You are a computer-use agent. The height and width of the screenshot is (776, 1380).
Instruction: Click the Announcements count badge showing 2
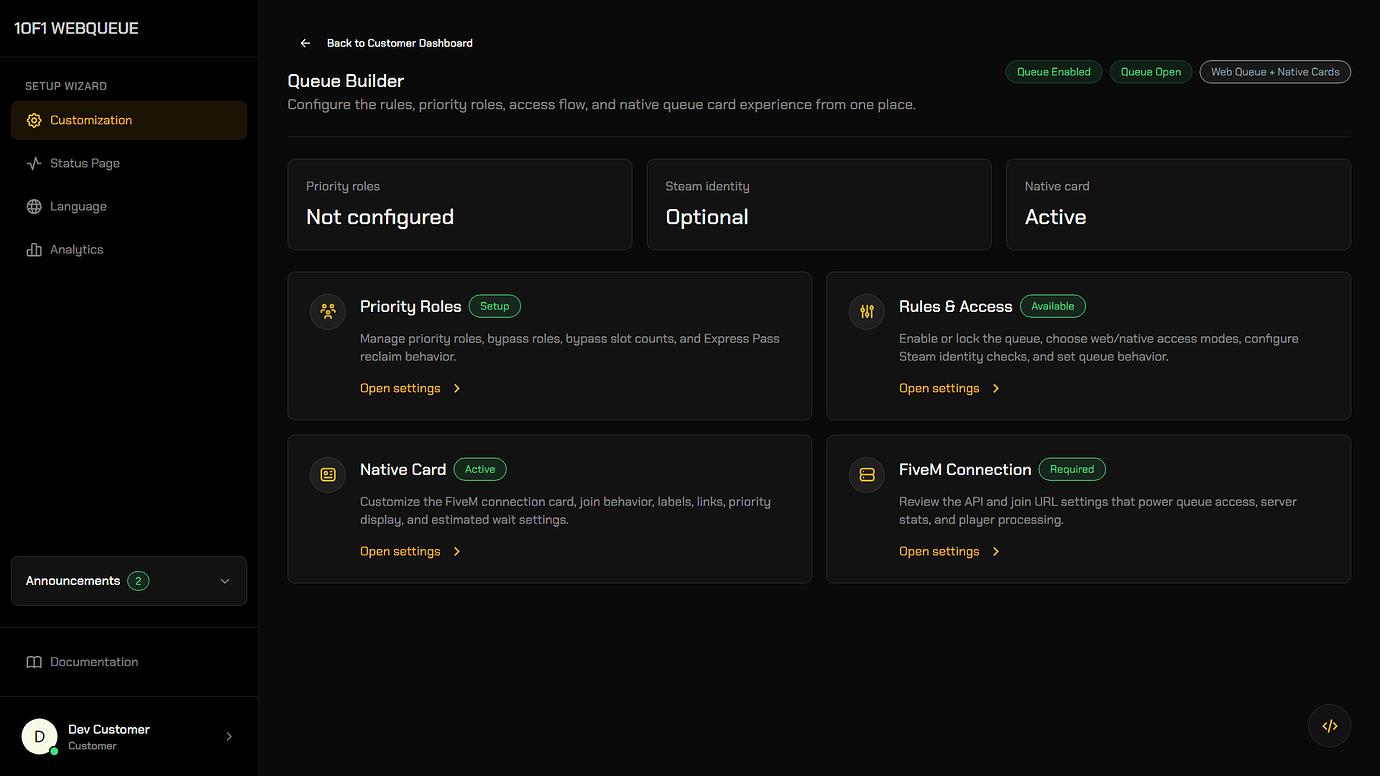pos(138,581)
